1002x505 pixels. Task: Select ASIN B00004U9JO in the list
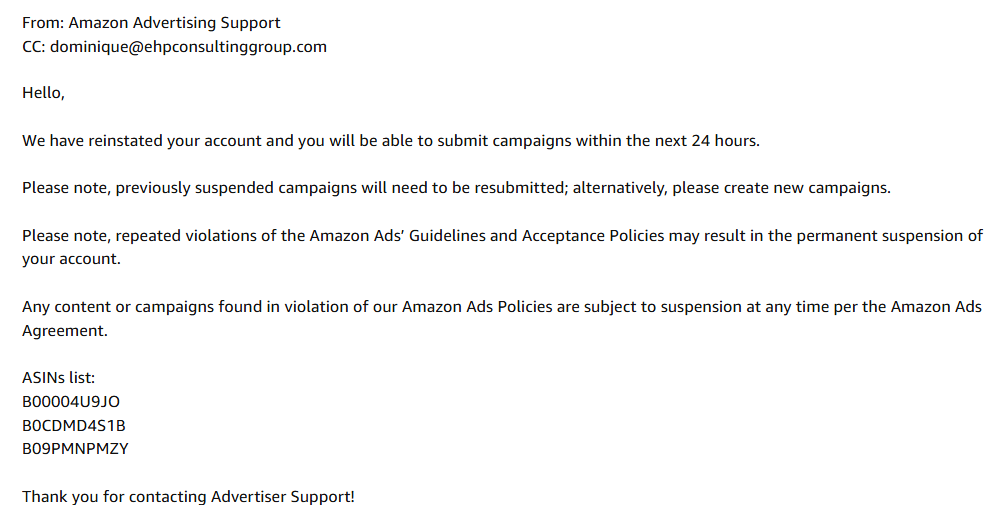(71, 401)
